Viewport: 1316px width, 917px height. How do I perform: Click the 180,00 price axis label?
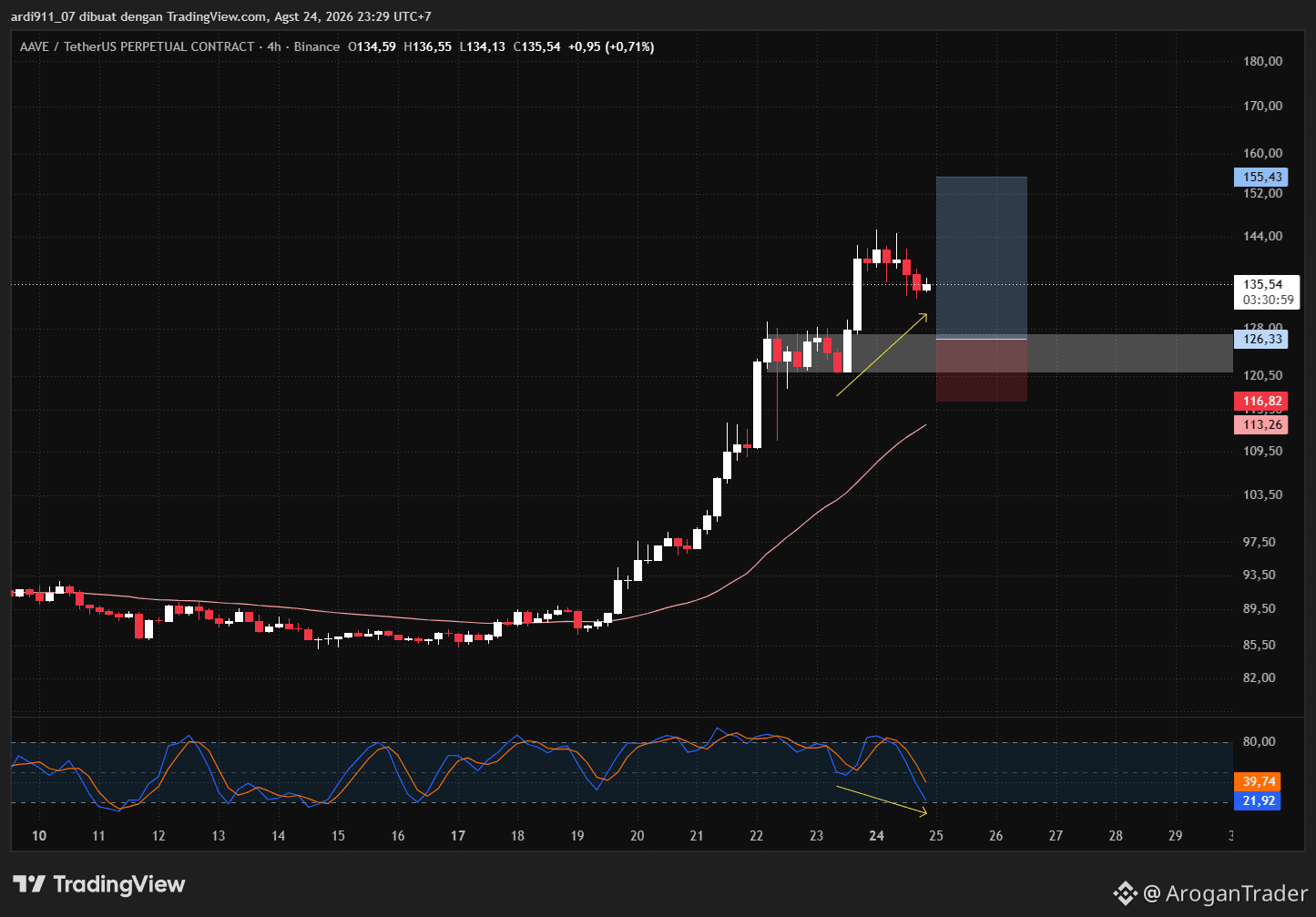[x=1262, y=62]
